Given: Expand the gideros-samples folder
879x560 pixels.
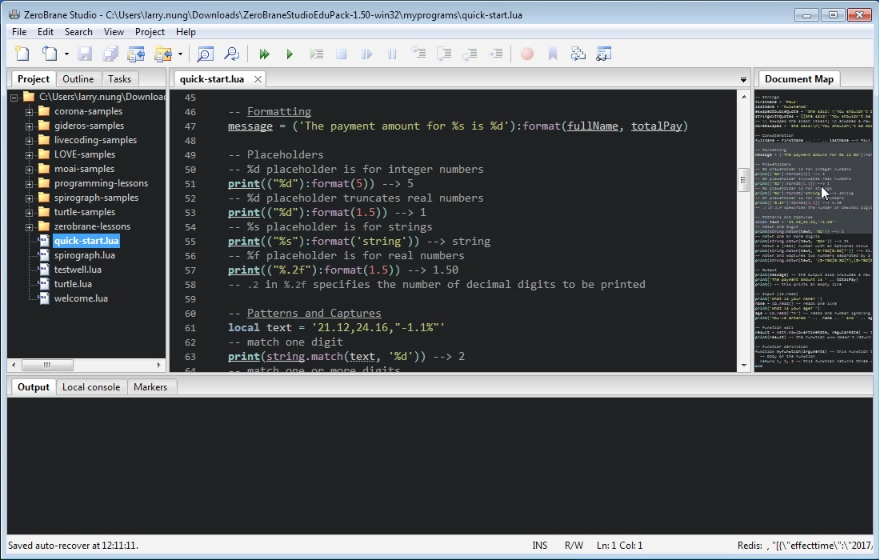Looking at the screenshot, I should 29,126.
